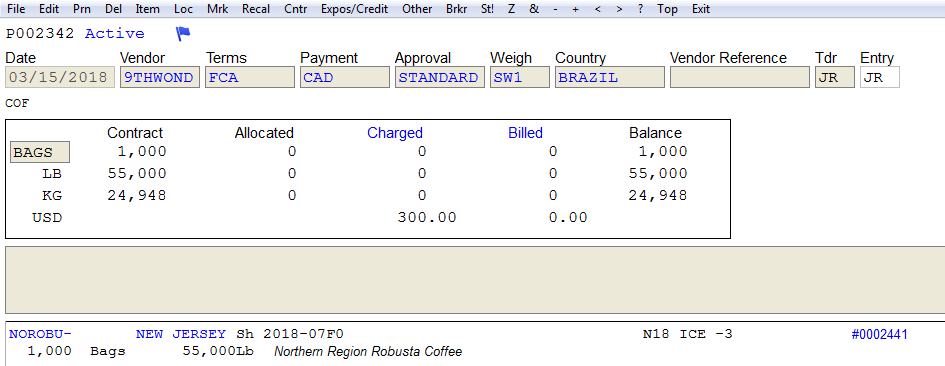945x366 pixels.
Task: Open the Del menu
Action: 113,9
